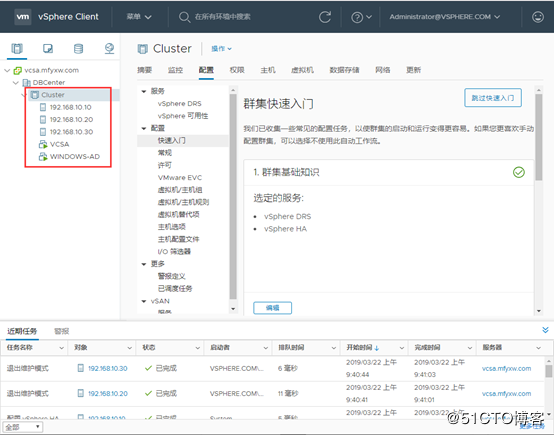Screen dimensions: 554x435
Task: Open the 警报定义 item
Action: 171,276
